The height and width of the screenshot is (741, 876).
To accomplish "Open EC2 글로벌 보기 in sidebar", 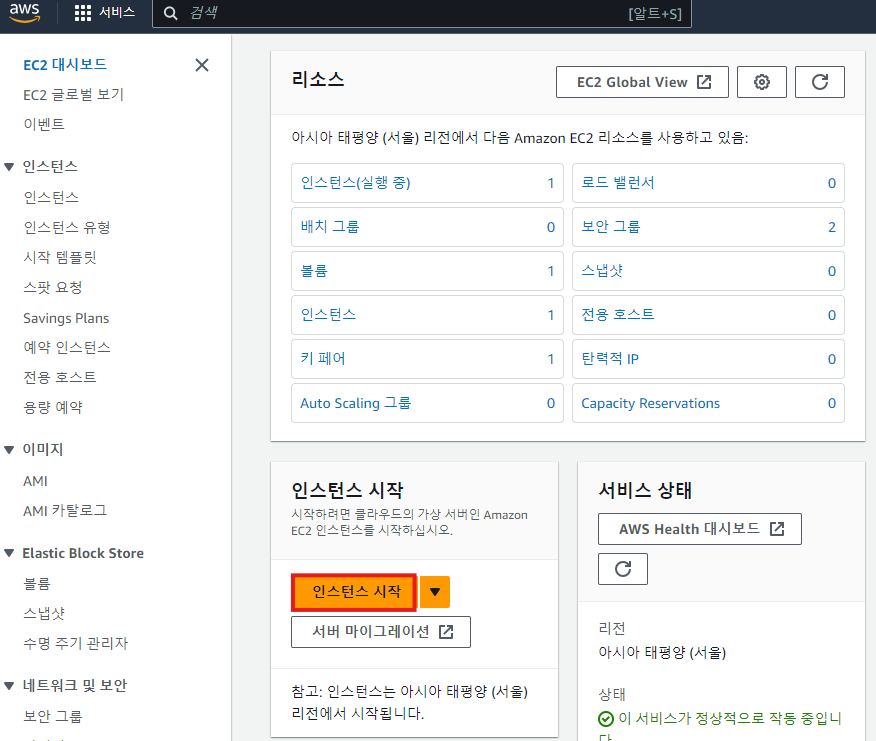I will [x=73, y=94].
